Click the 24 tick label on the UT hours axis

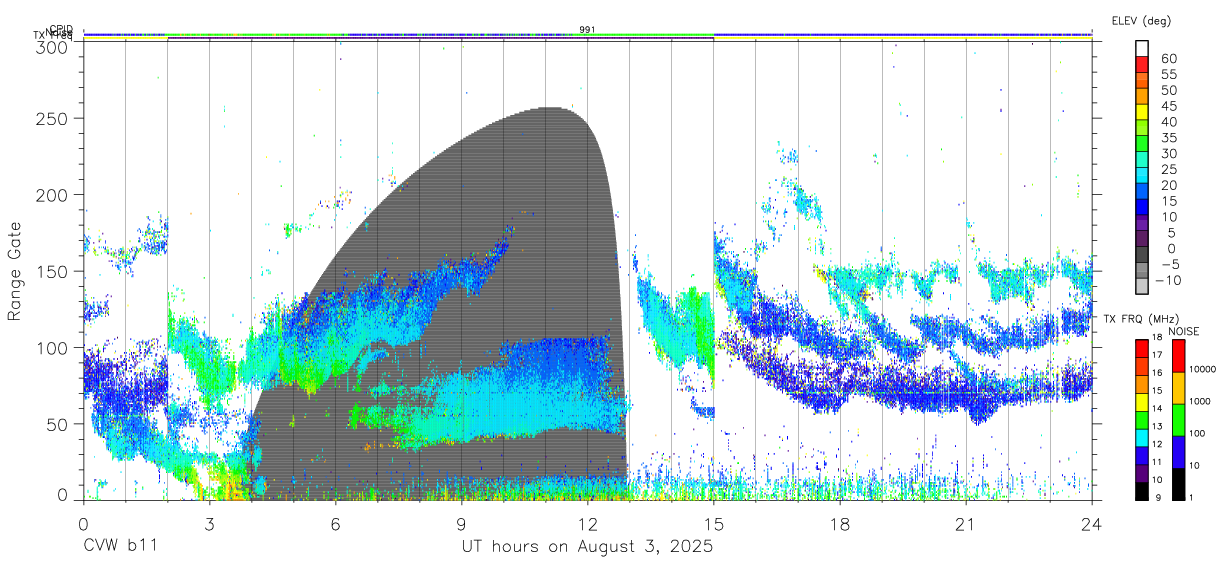pyautogui.click(x=1091, y=524)
